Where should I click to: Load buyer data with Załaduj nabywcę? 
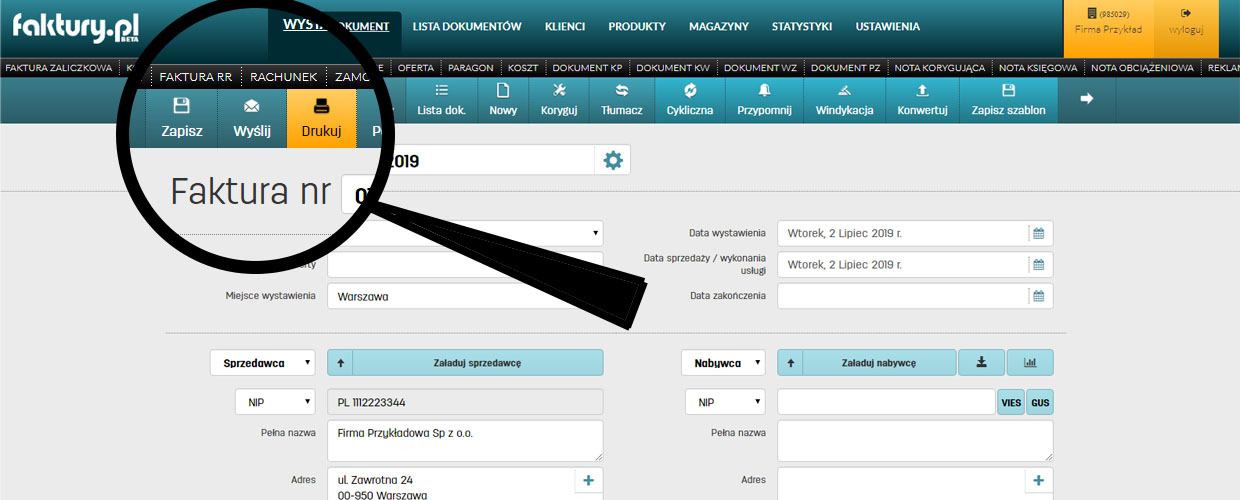coord(878,363)
